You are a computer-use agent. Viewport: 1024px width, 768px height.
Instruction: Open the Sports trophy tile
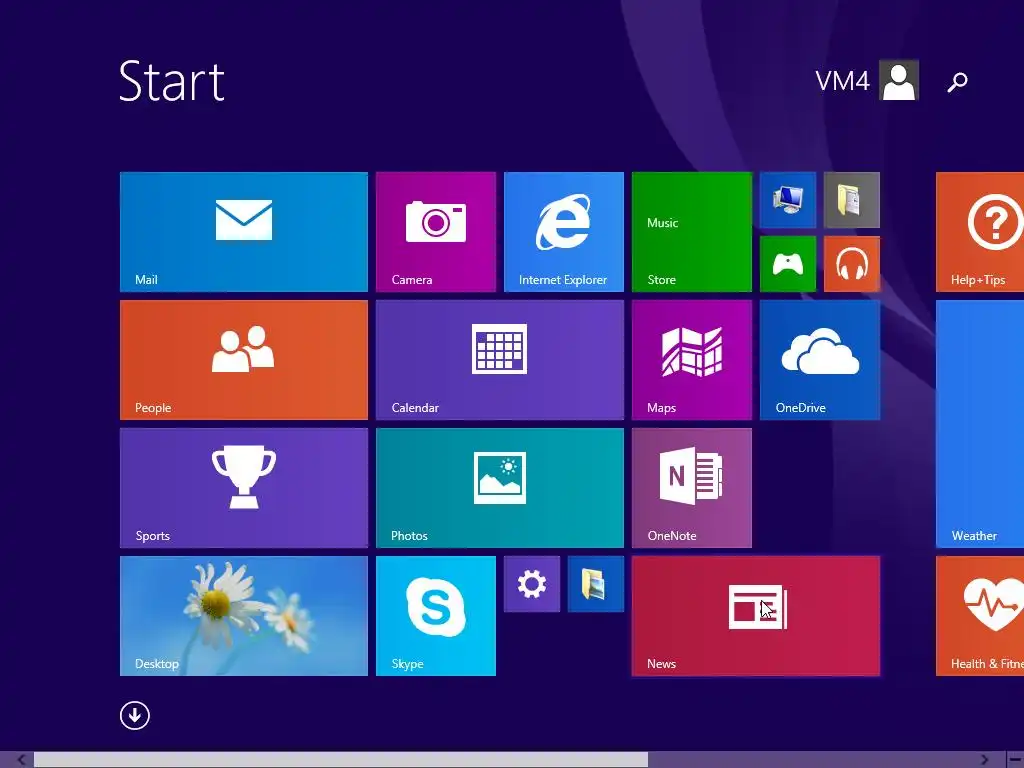pos(244,488)
